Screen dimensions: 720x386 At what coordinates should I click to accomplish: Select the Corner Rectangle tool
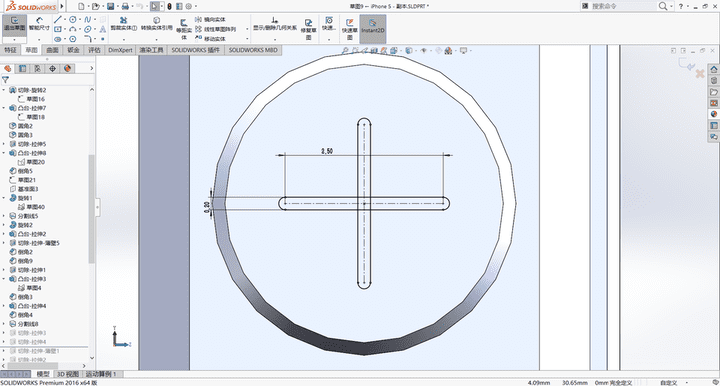point(57,29)
